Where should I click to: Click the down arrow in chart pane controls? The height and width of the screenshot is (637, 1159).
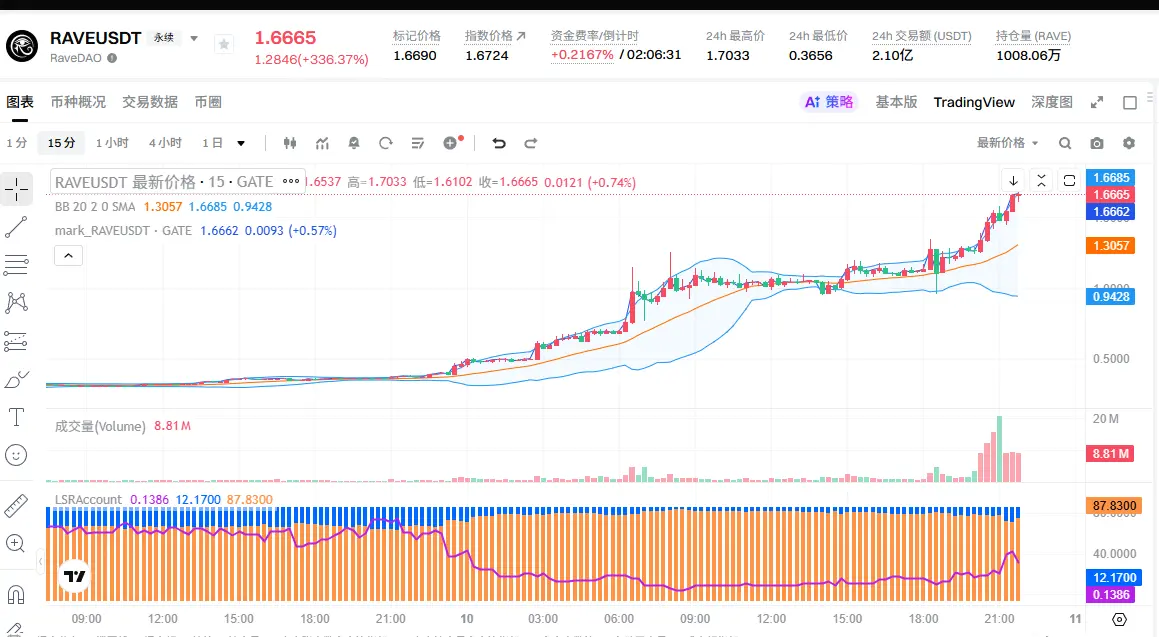coord(1013,181)
